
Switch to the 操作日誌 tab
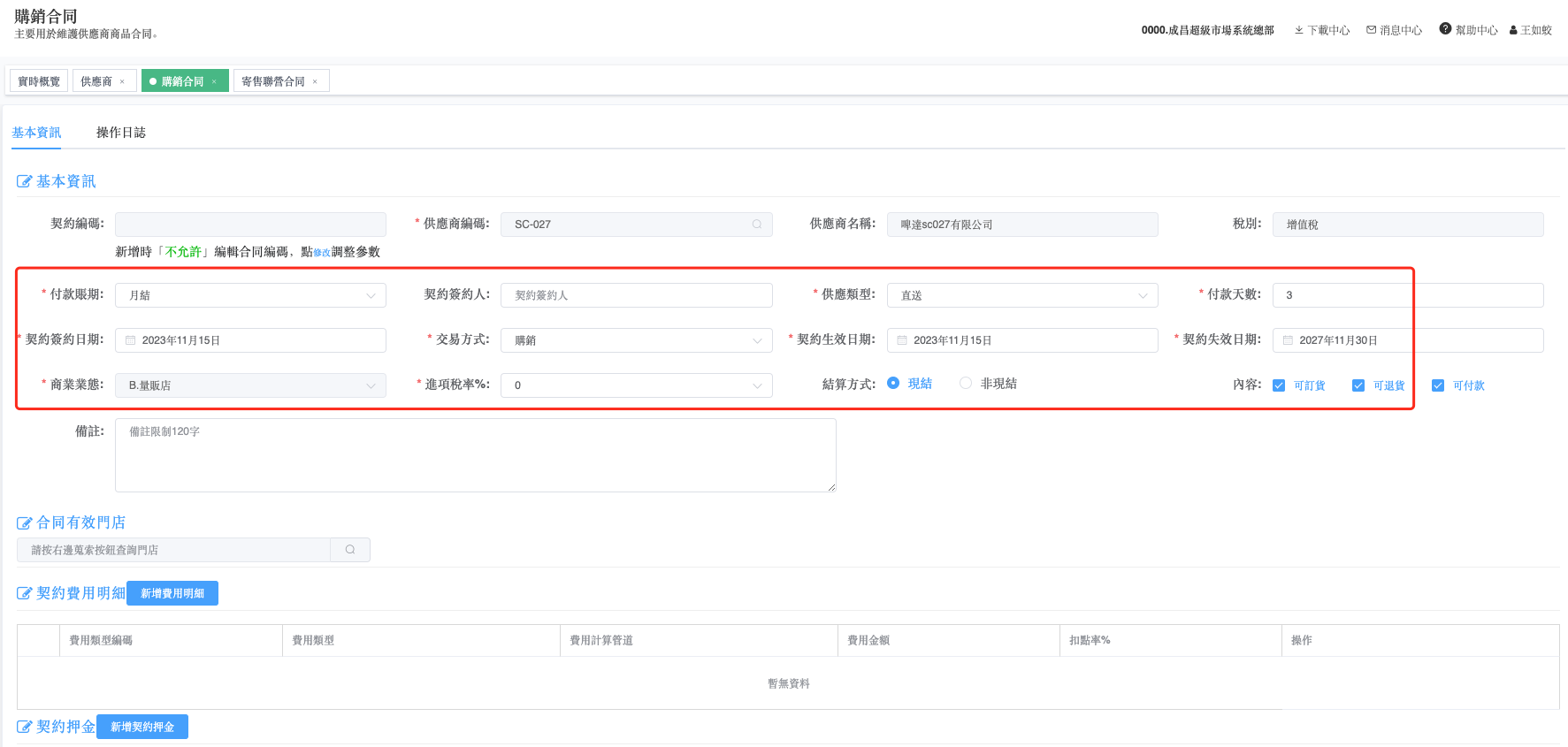pyautogui.click(x=121, y=133)
